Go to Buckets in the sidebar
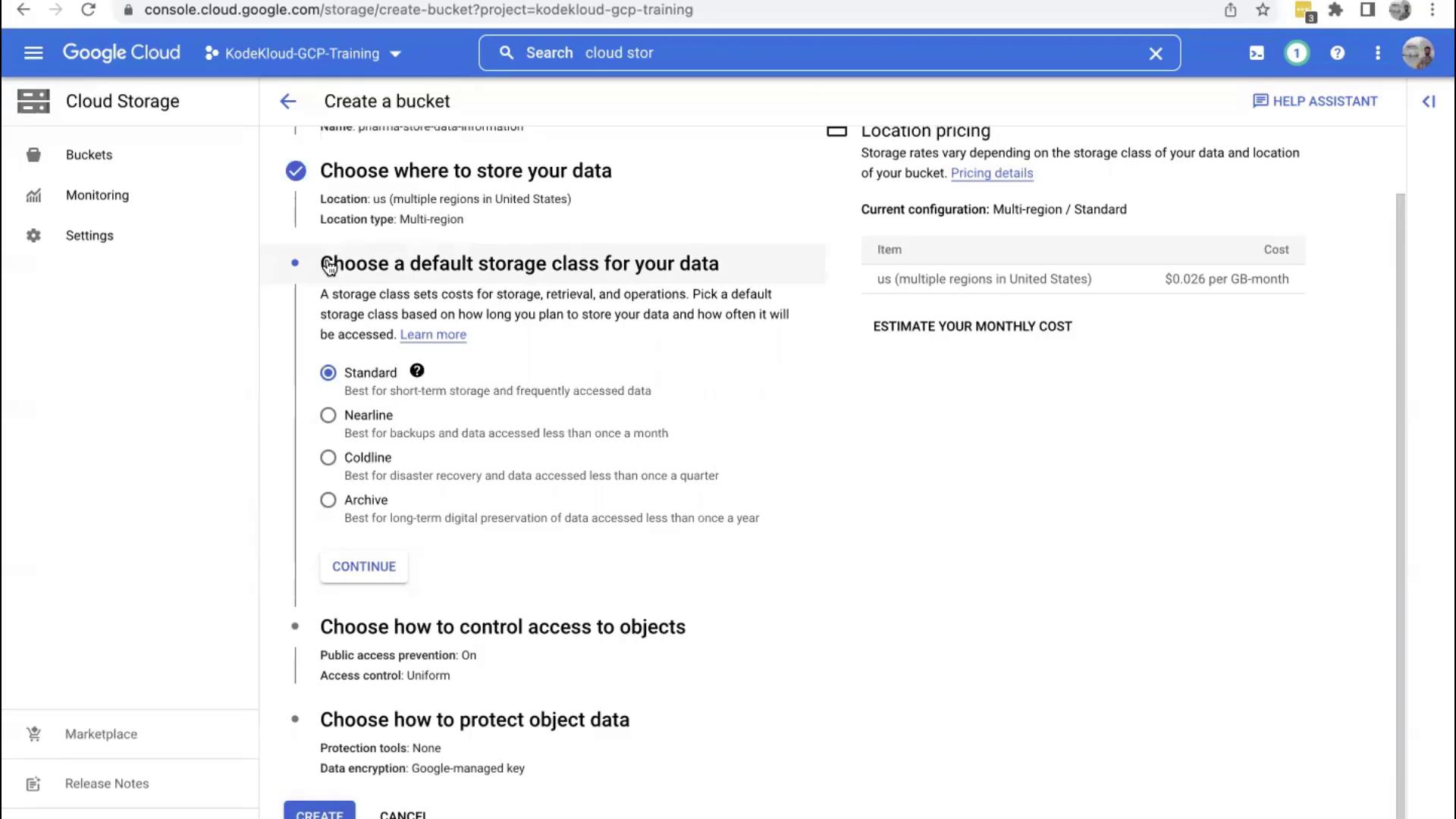 click(x=89, y=155)
